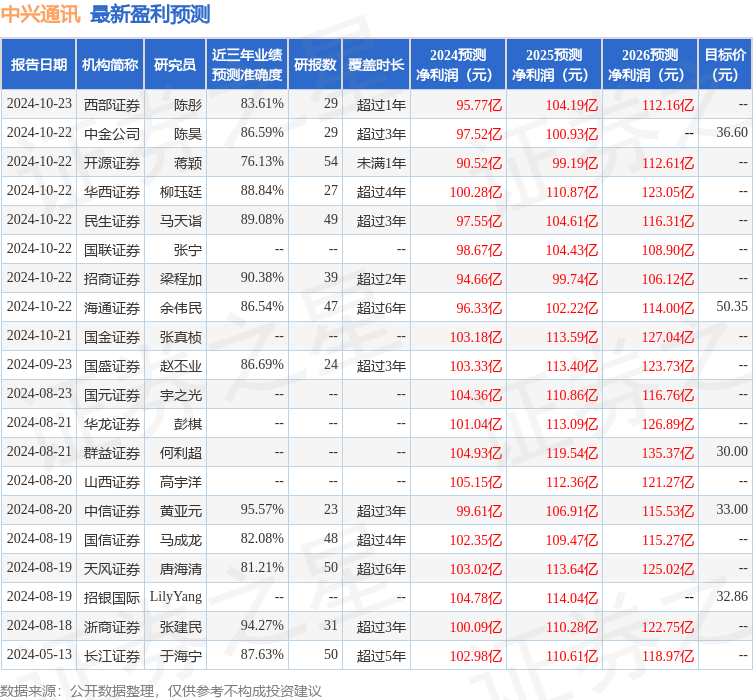Click analyst name 陈昊

point(188,133)
